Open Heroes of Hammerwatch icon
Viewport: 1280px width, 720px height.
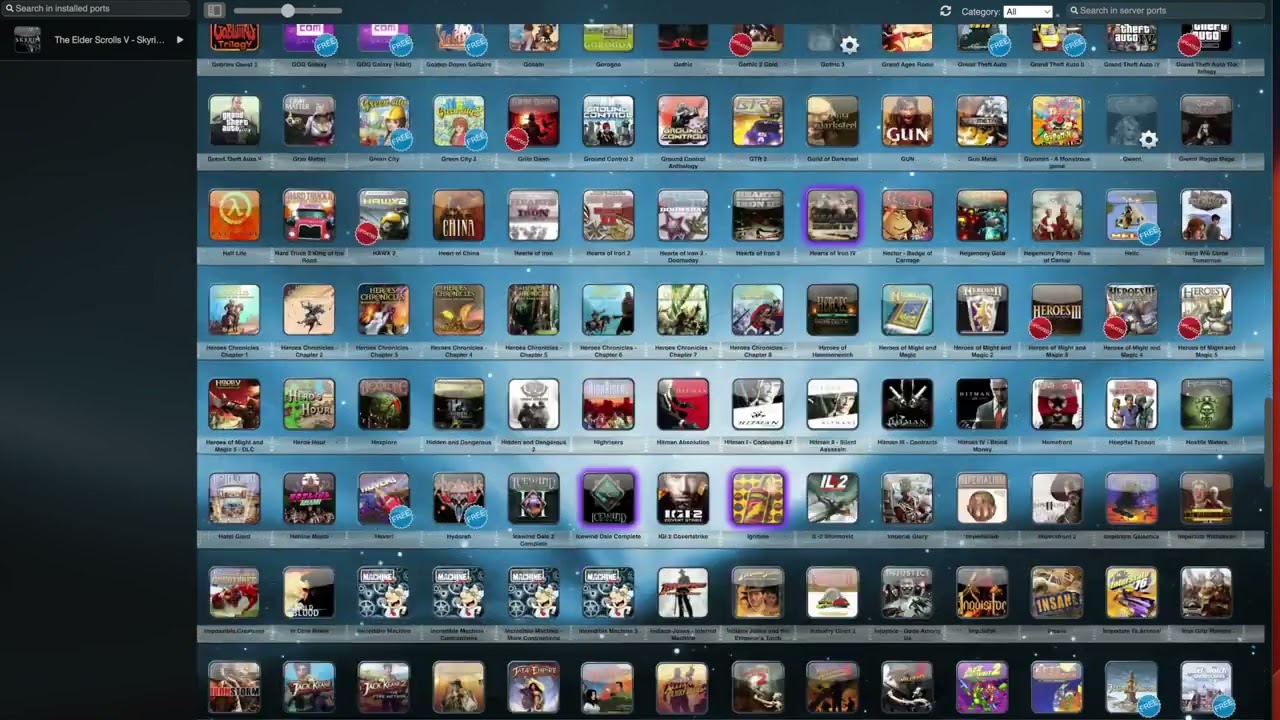click(833, 309)
